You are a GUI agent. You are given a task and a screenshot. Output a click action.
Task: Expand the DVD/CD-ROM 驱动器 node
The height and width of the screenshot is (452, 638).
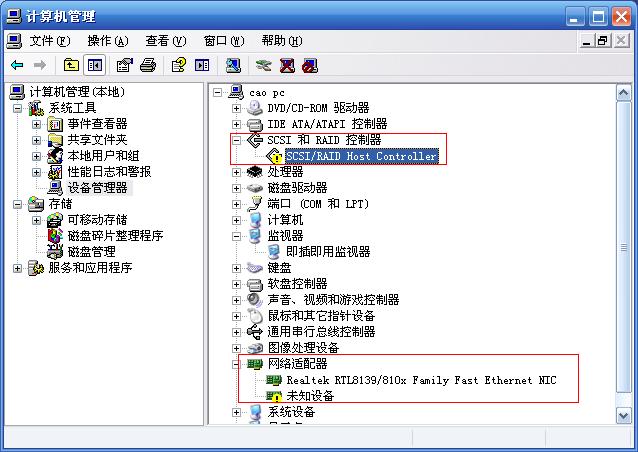(236, 108)
